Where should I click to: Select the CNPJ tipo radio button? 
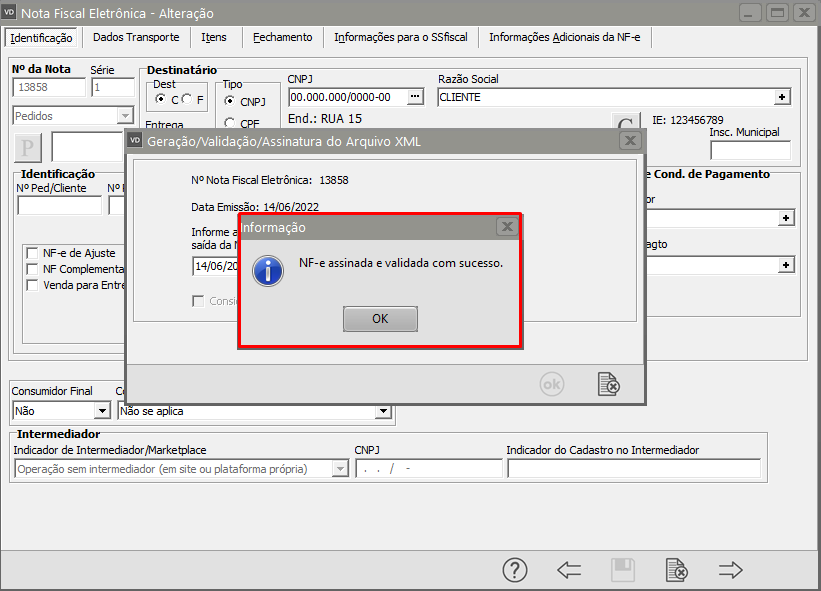pyautogui.click(x=229, y=101)
